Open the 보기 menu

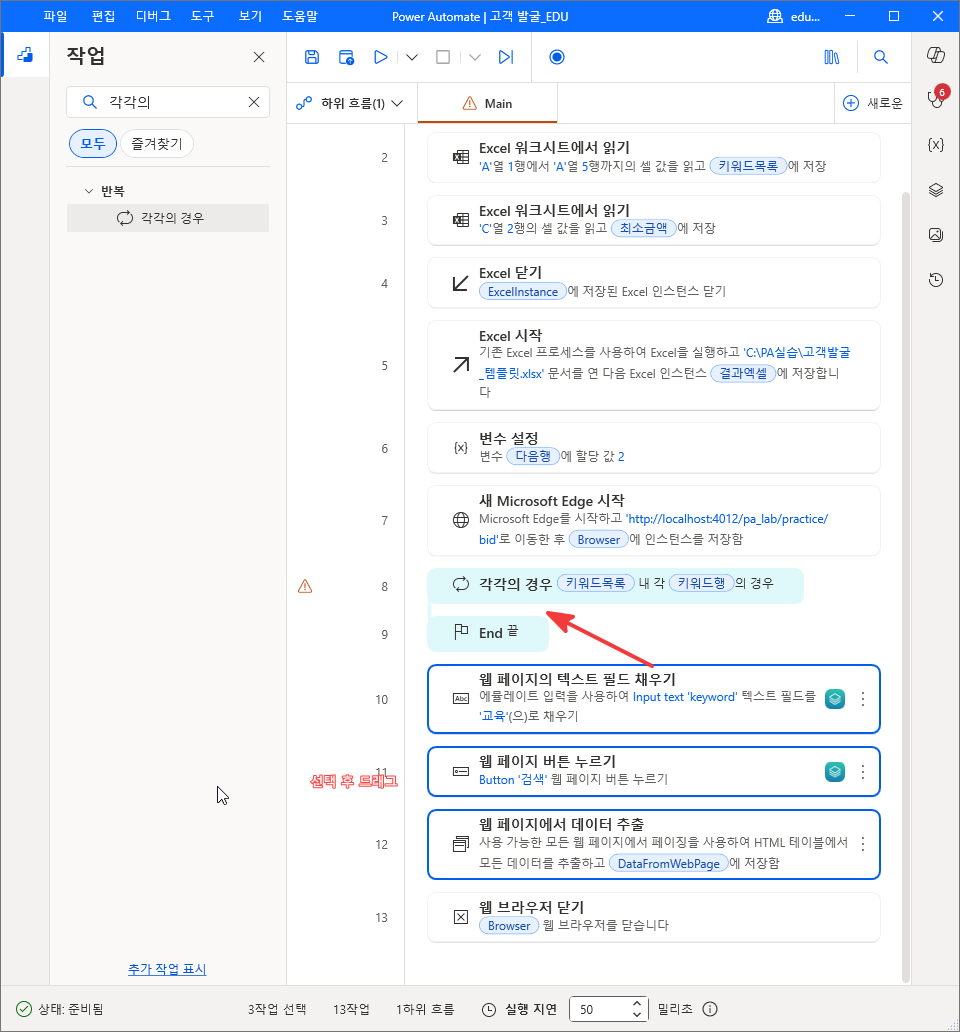[x=250, y=16]
